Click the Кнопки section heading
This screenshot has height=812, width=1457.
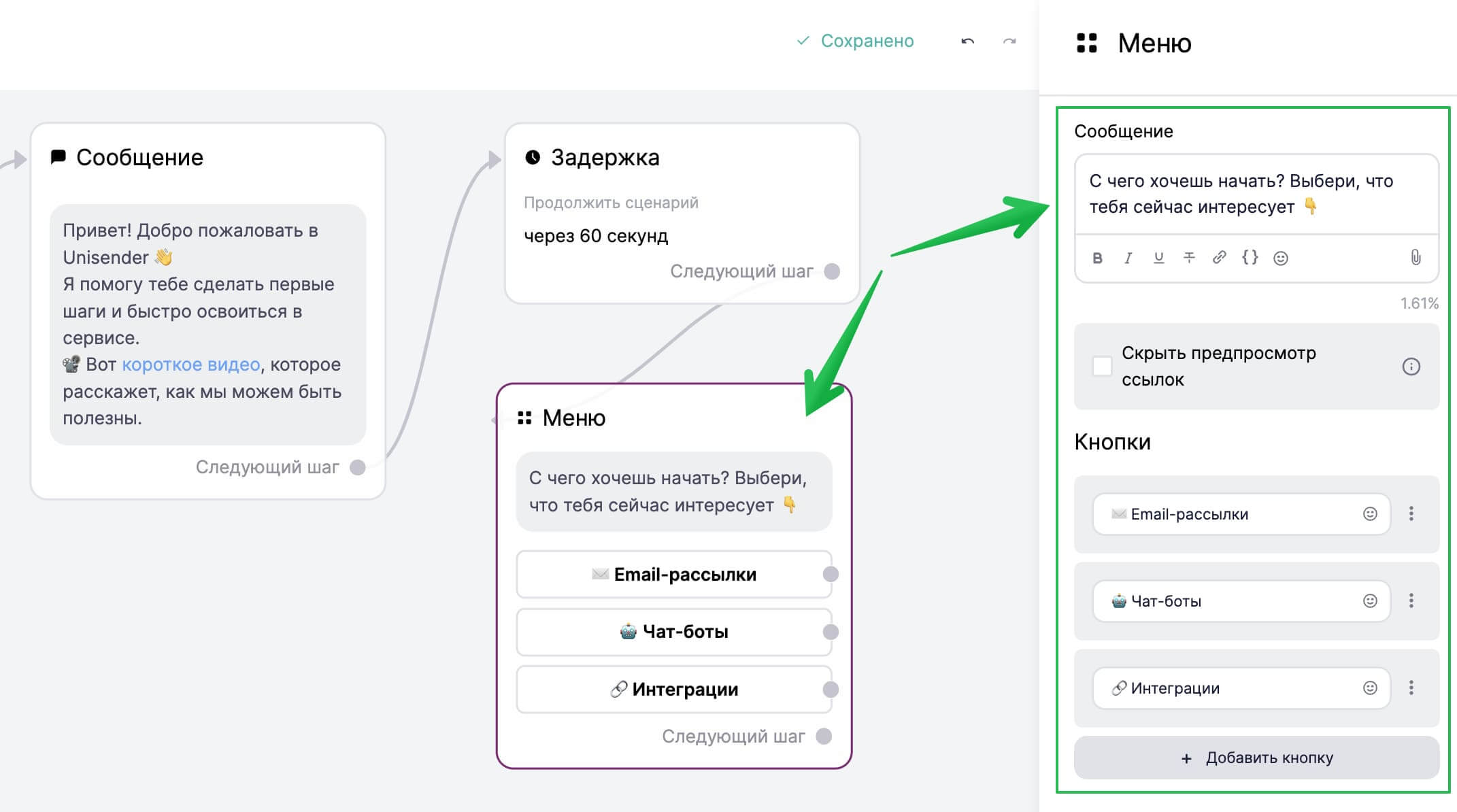click(x=1113, y=442)
